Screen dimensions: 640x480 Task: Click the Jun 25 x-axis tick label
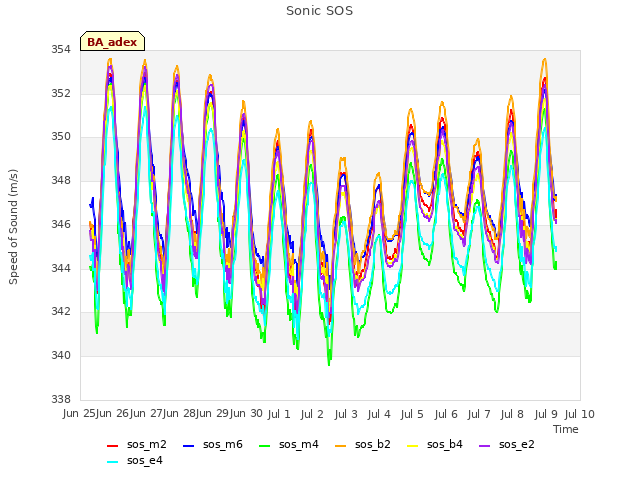click(x=79, y=414)
